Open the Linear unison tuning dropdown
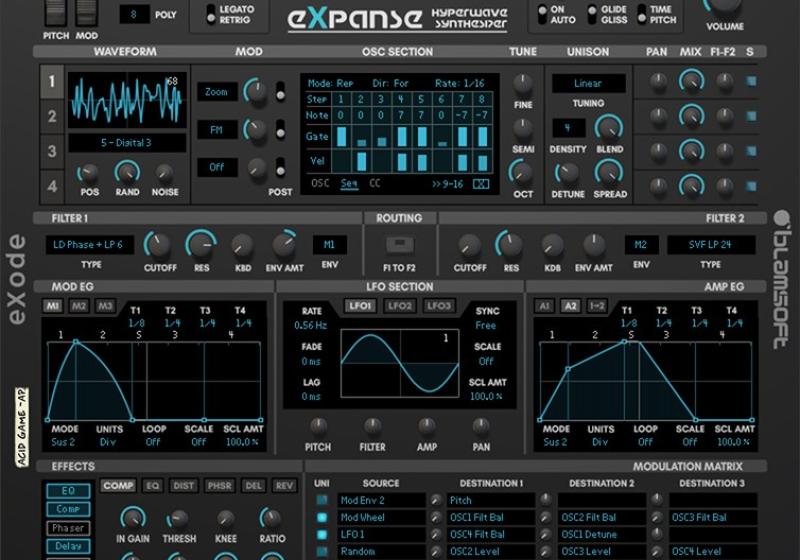Viewport: 800px width, 560px height. pos(588,83)
